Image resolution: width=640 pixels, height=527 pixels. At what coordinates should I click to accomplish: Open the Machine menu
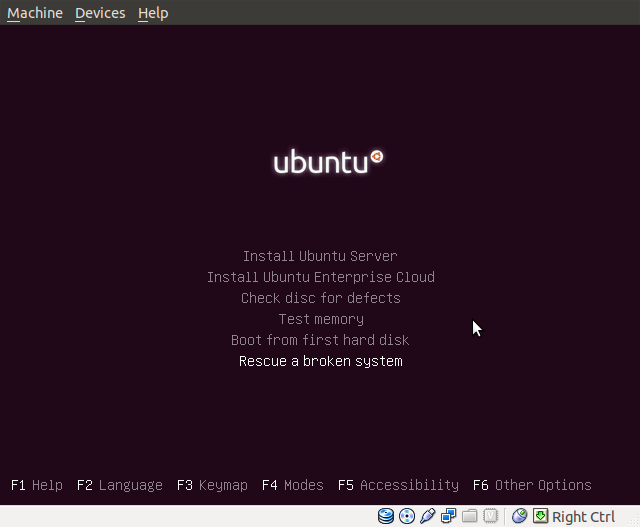coord(35,13)
